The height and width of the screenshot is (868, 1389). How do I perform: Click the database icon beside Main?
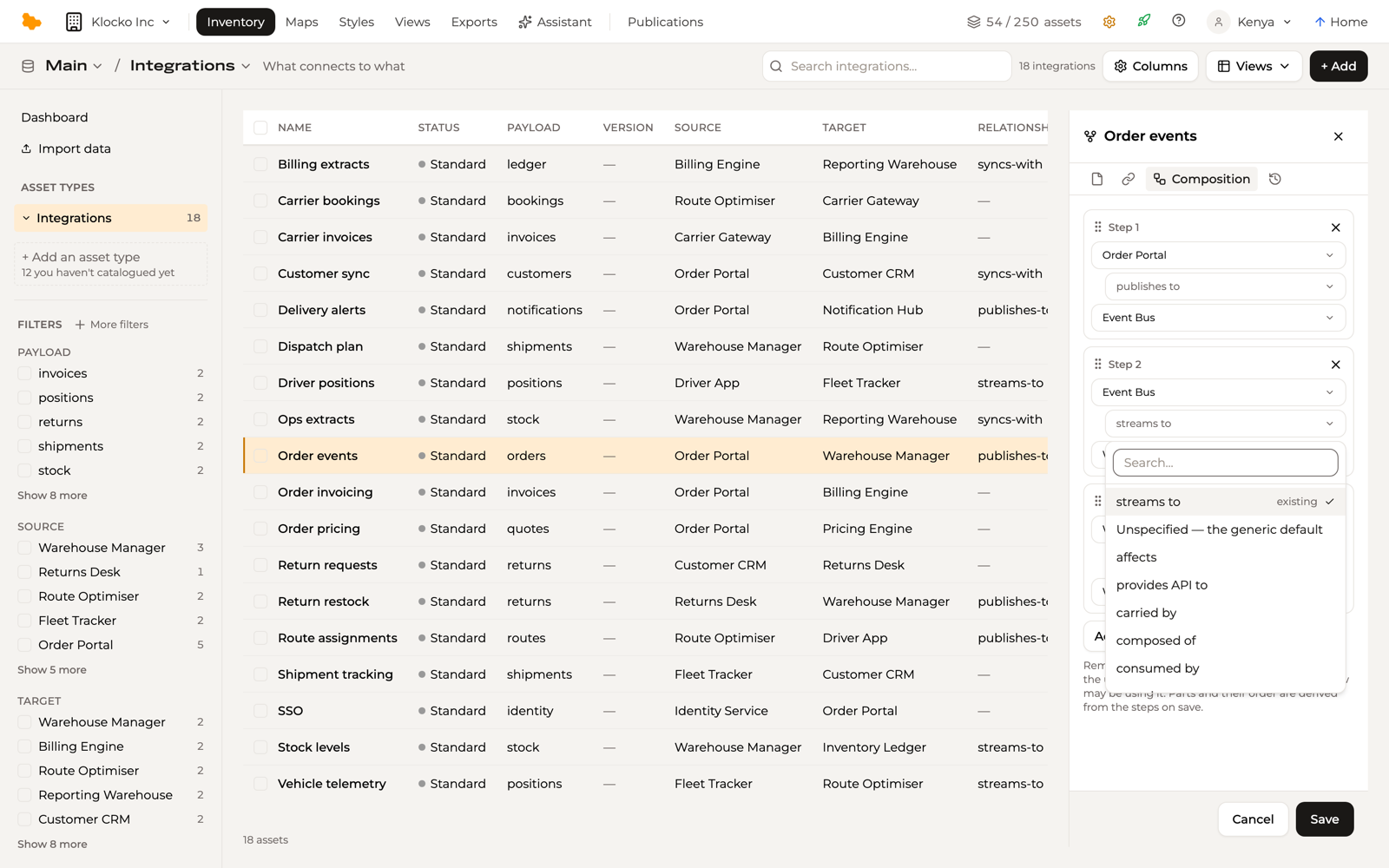point(28,66)
